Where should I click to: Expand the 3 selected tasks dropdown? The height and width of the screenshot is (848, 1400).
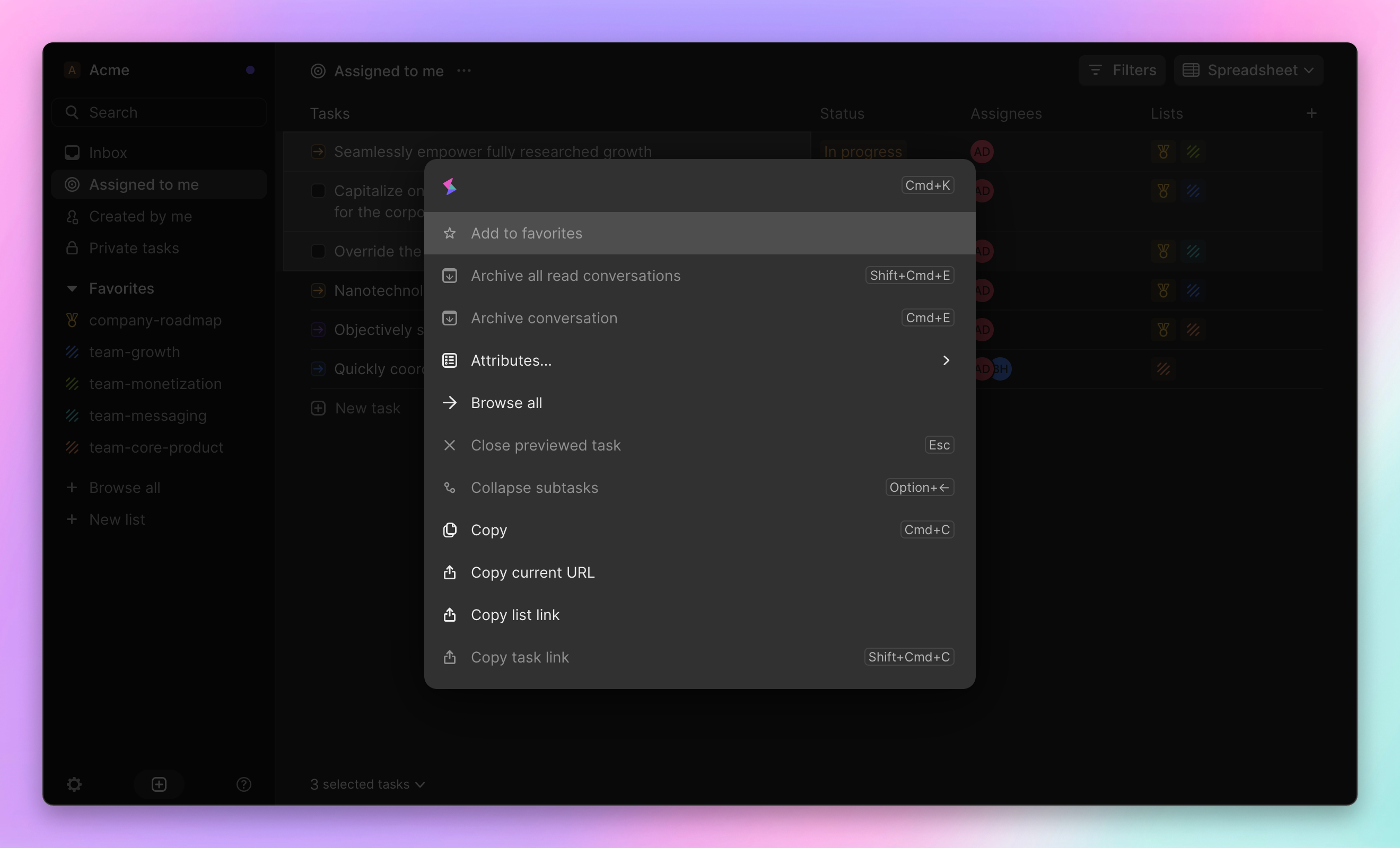click(367, 783)
